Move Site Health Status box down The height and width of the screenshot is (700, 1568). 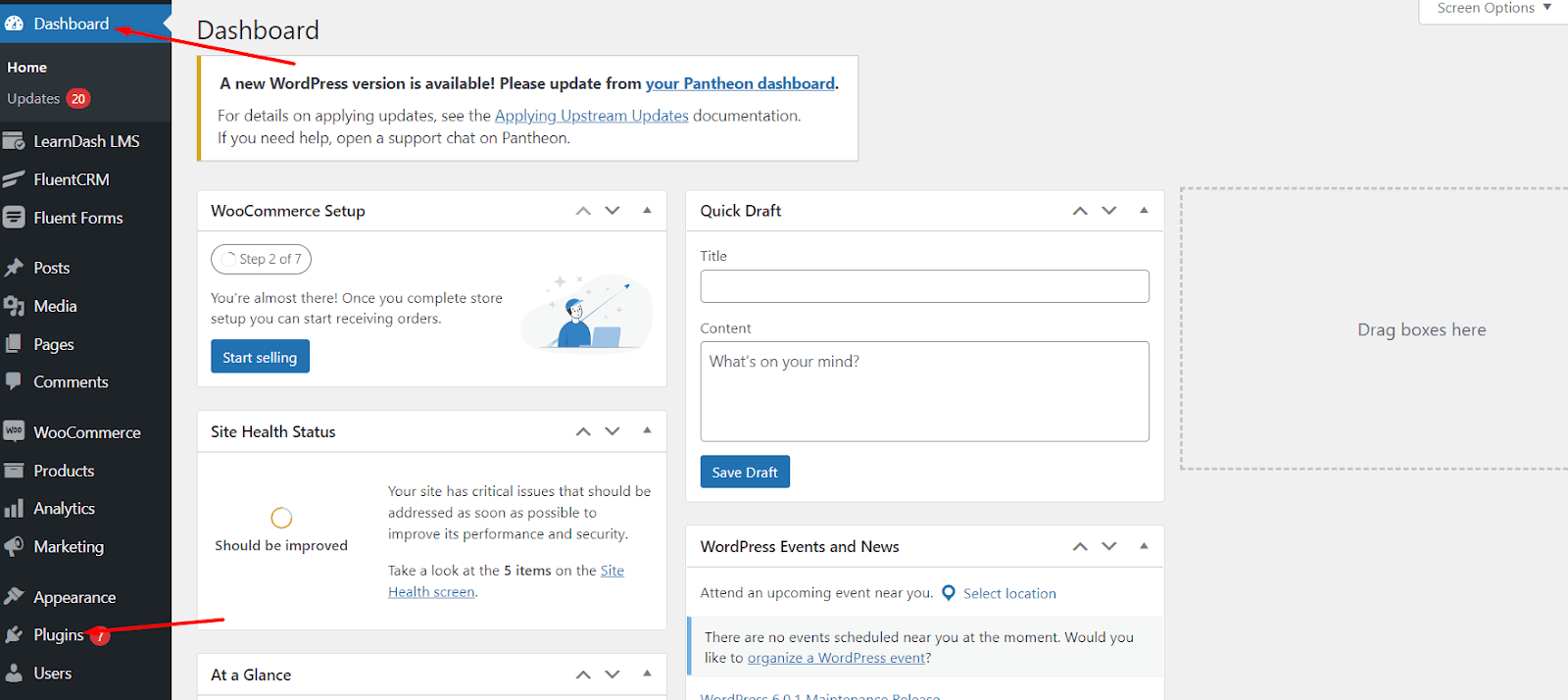pos(612,431)
